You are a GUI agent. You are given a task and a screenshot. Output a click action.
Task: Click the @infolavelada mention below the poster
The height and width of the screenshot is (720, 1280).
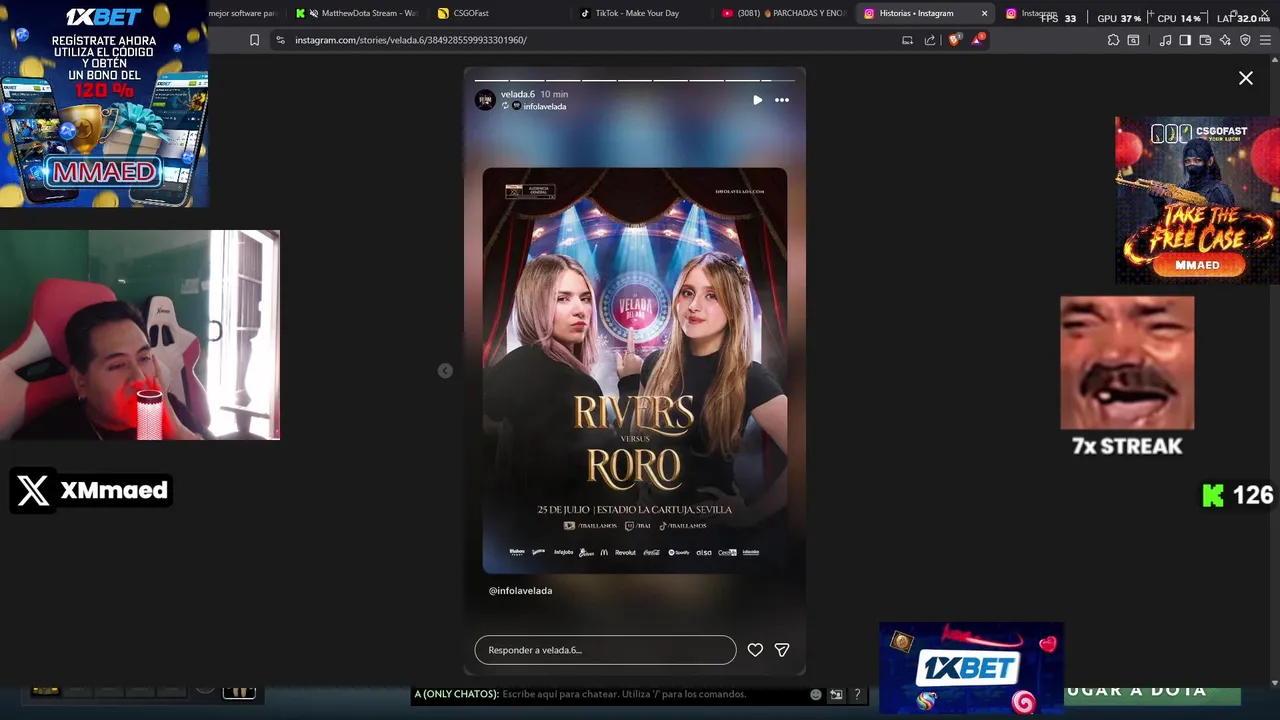coord(520,591)
